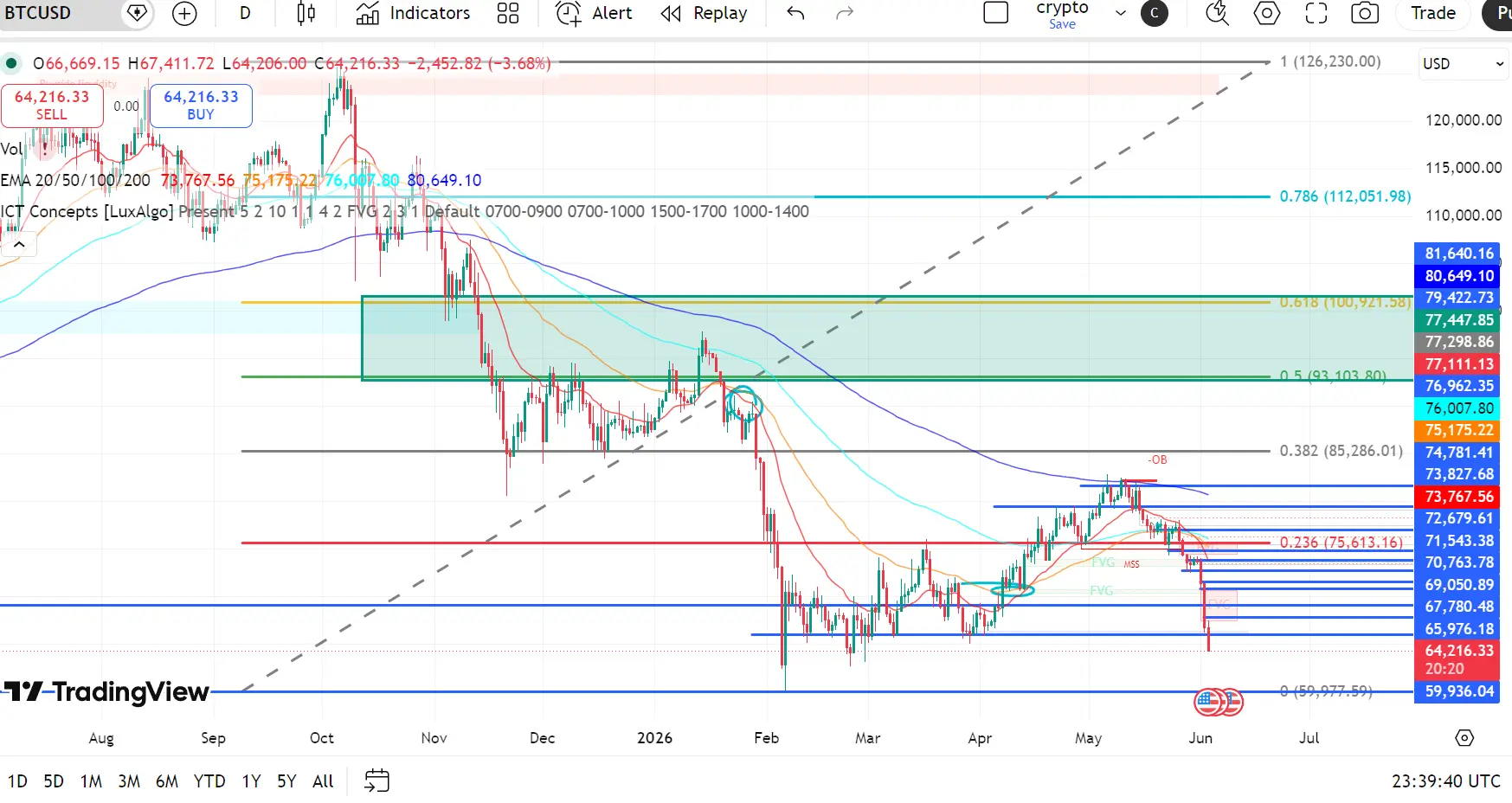Open the indicator templates grid icon
Image resolution: width=1512 pixels, height=803 pixels.
(508, 13)
